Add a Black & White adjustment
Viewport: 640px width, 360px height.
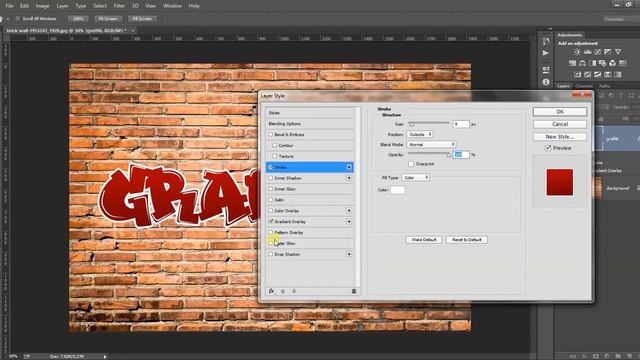point(592,63)
